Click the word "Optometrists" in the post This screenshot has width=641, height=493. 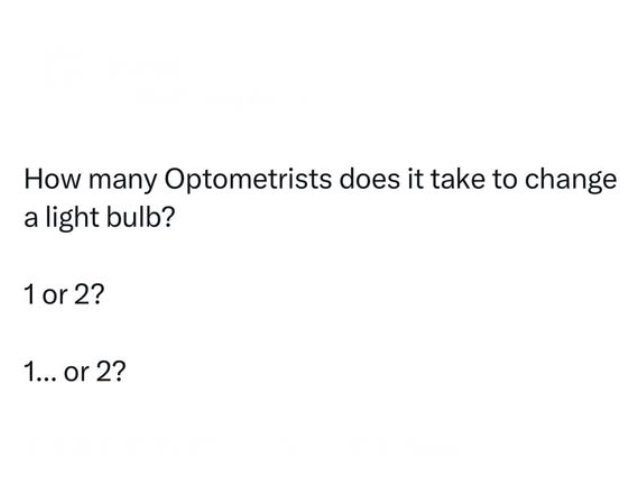pyautogui.click(x=243, y=182)
